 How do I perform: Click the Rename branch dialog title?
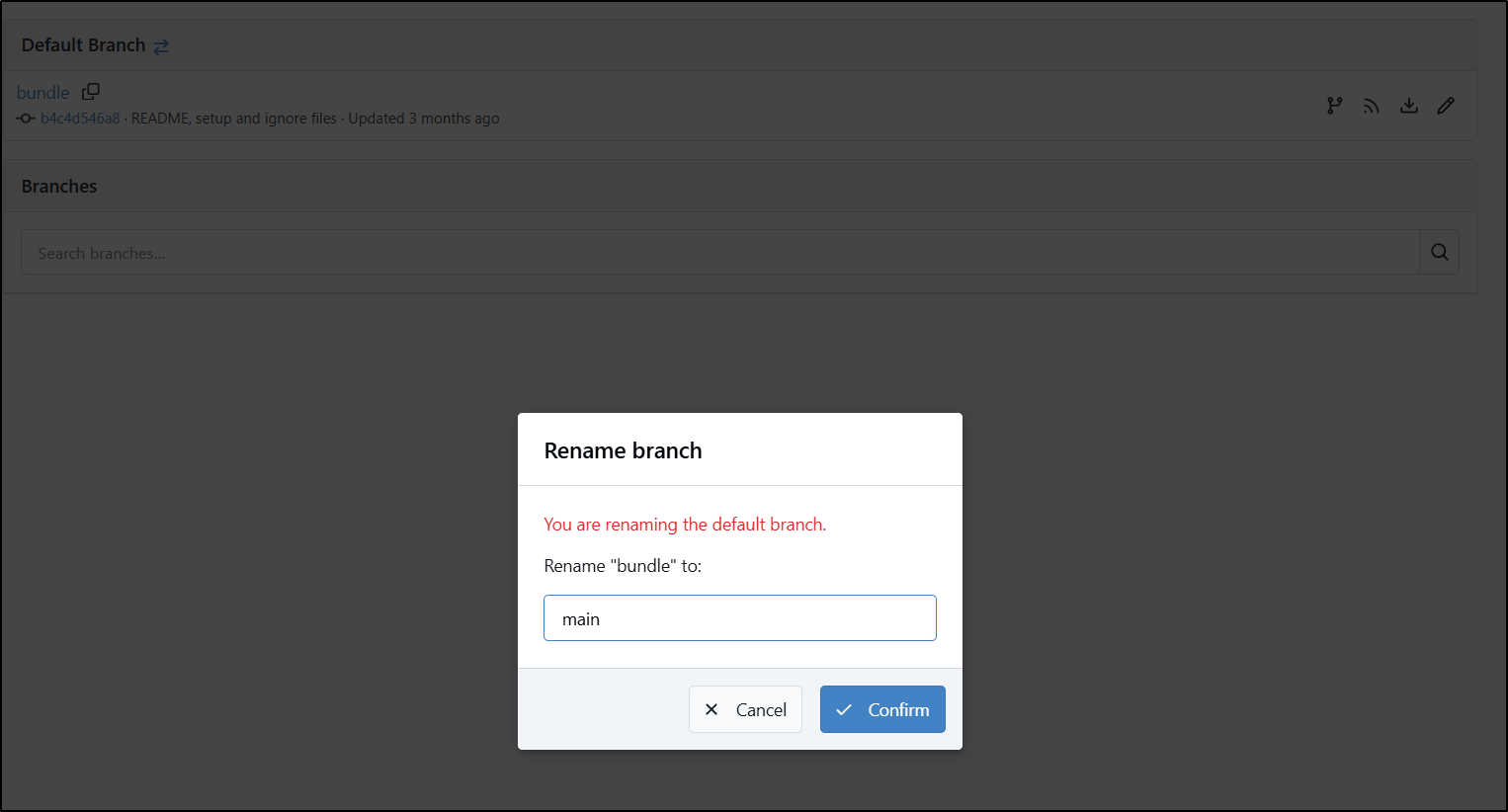(x=624, y=450)
